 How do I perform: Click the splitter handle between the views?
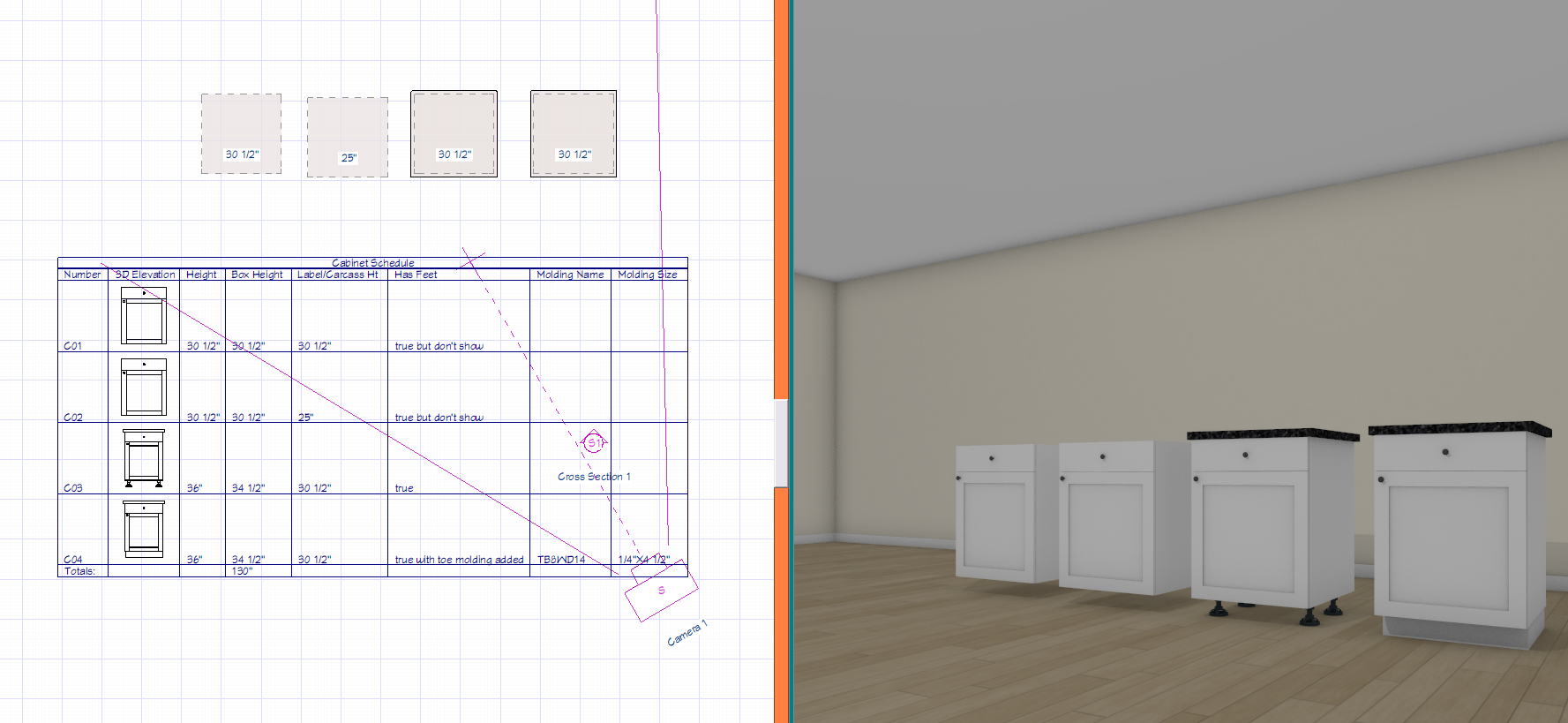[x=781, y=442]
